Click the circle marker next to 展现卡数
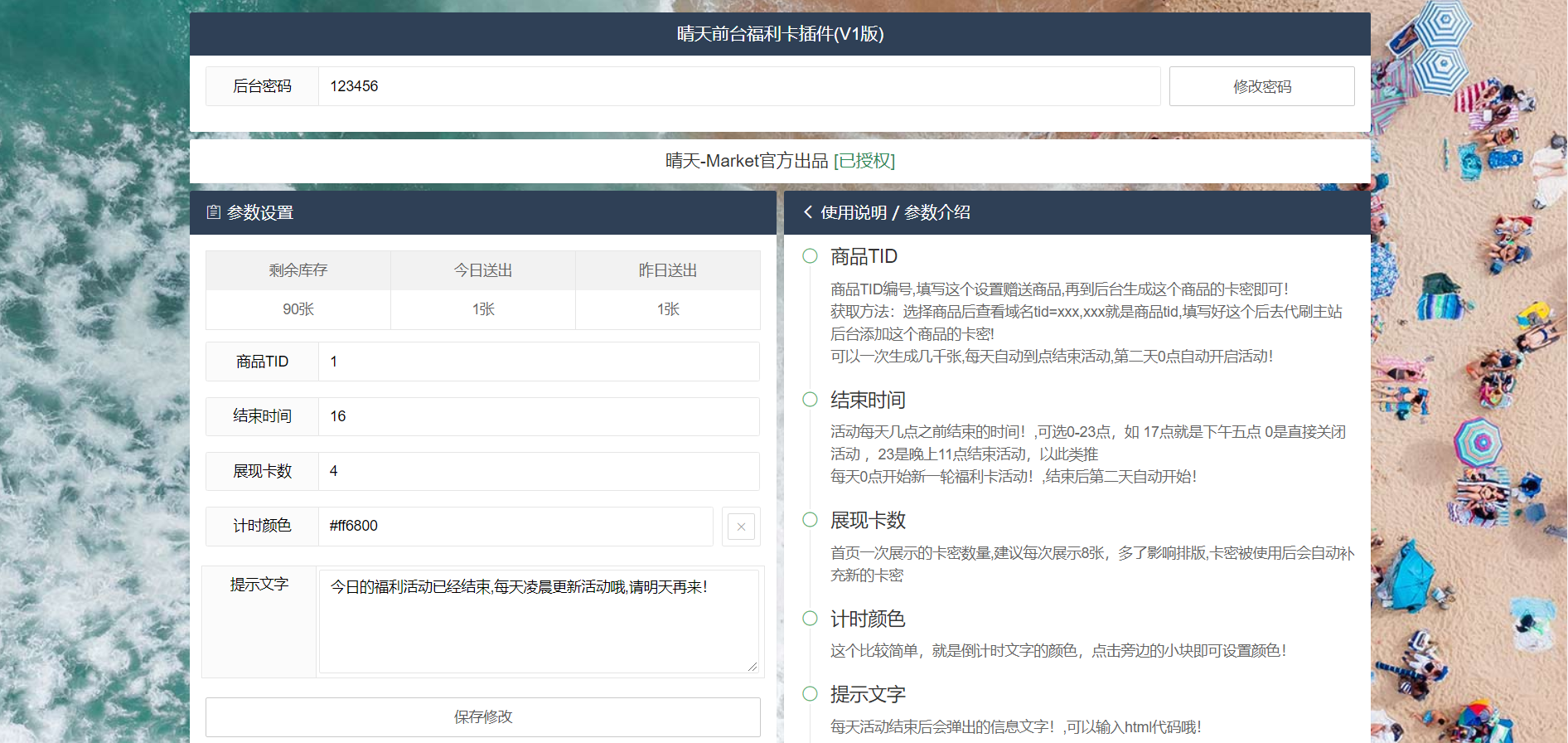This screenshot has width=1568, height=743. (810, 520)
